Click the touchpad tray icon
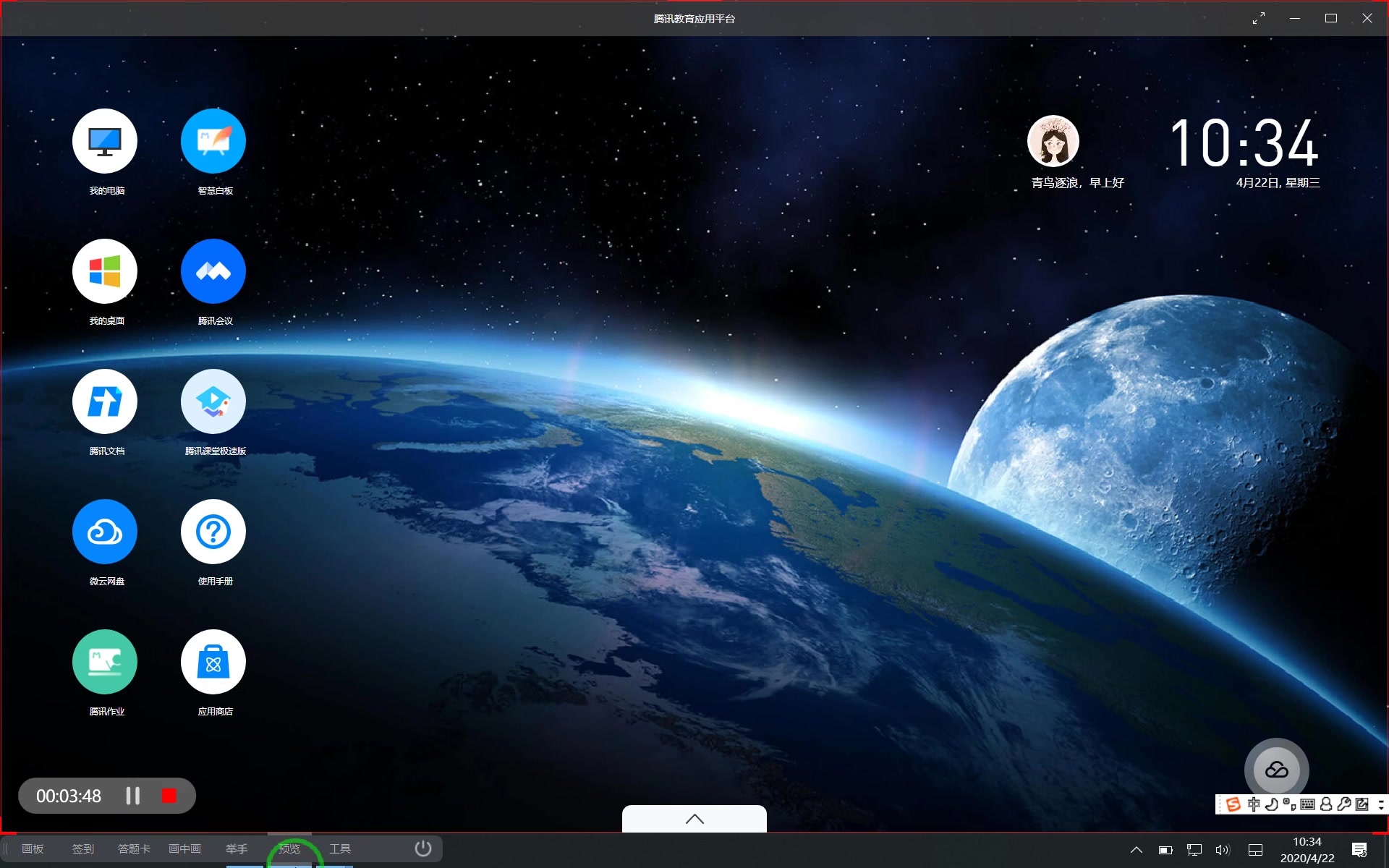The image size is (1389, 868). (1256, 850)
